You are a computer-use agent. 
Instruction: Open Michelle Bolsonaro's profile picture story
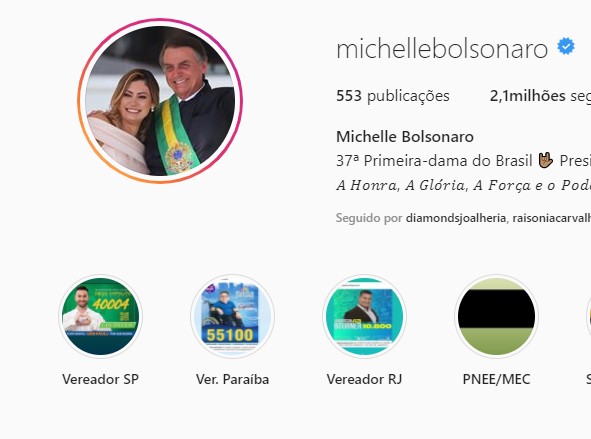[x=160, y=101]
